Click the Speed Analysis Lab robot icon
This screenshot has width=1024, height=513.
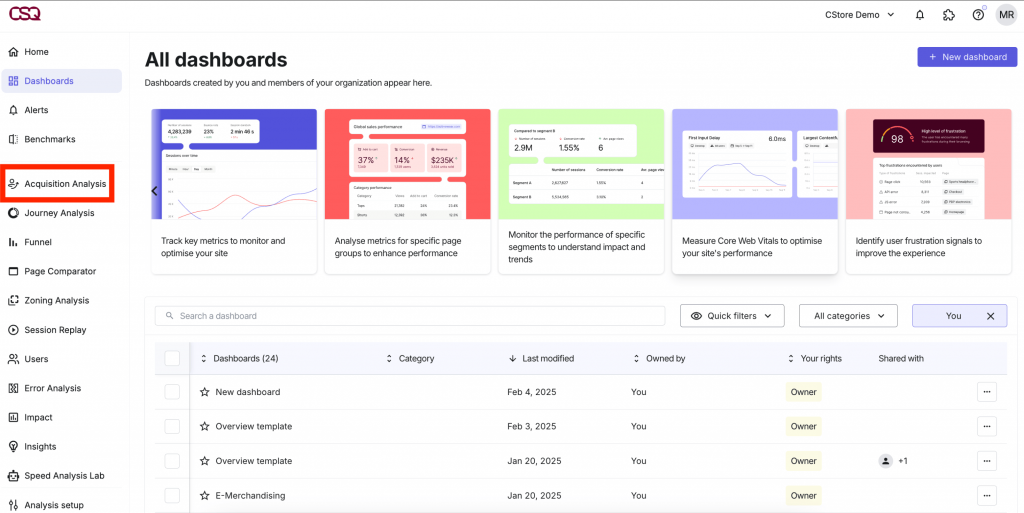click(13, 476)
